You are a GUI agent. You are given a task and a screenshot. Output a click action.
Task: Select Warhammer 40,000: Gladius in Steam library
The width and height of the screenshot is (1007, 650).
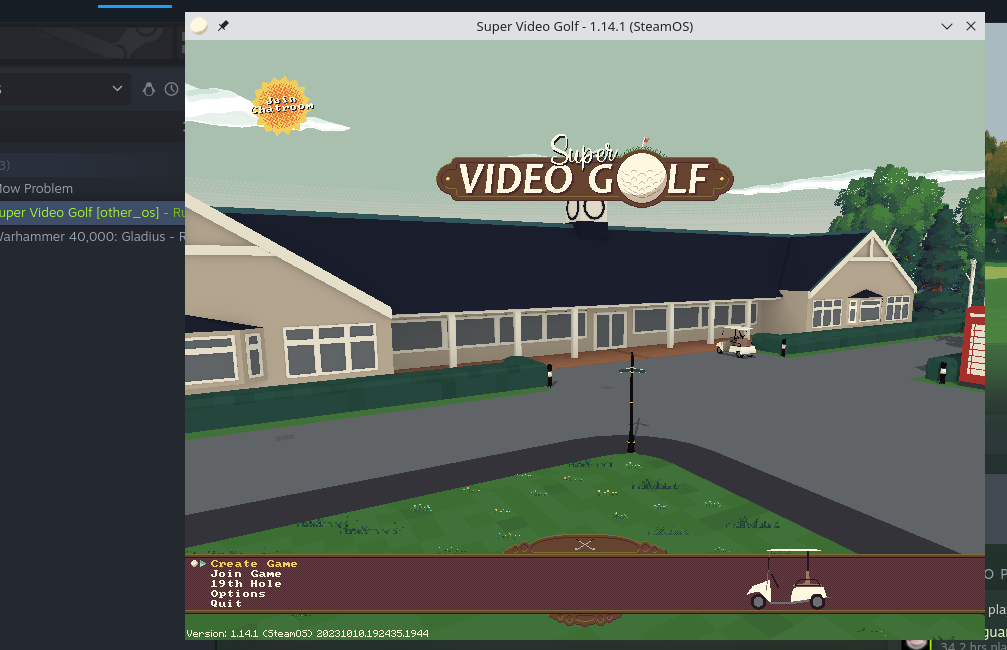(92, 236)
